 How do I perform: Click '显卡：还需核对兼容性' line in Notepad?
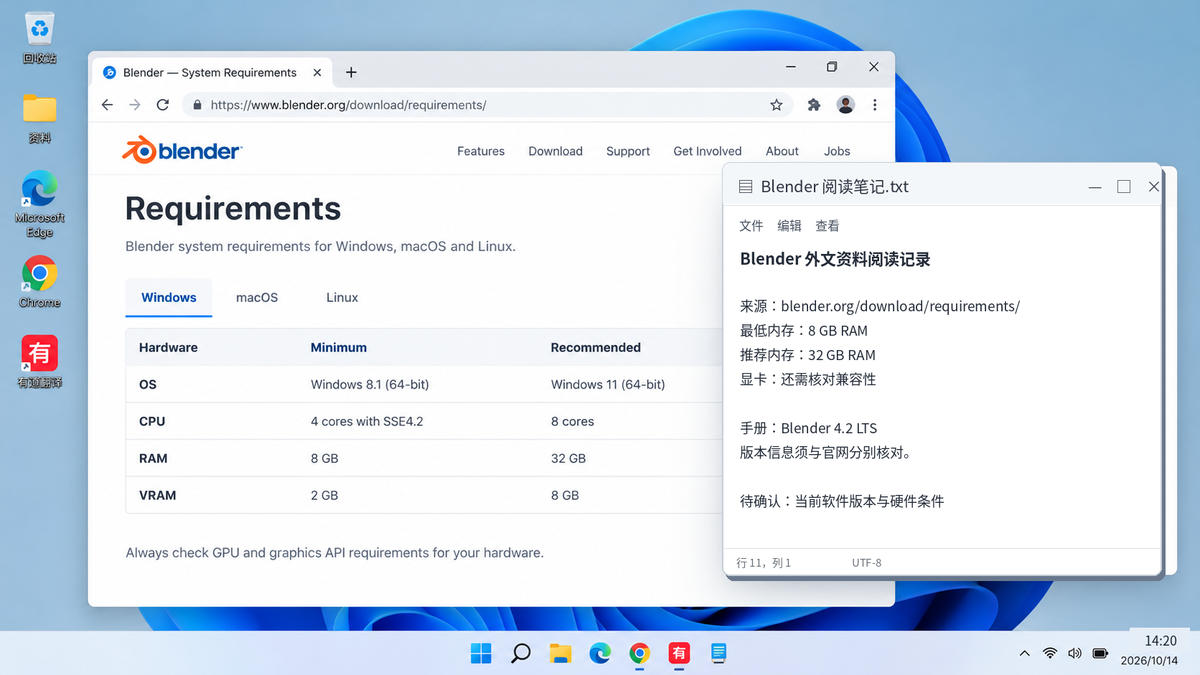click(x=807, y=379)
